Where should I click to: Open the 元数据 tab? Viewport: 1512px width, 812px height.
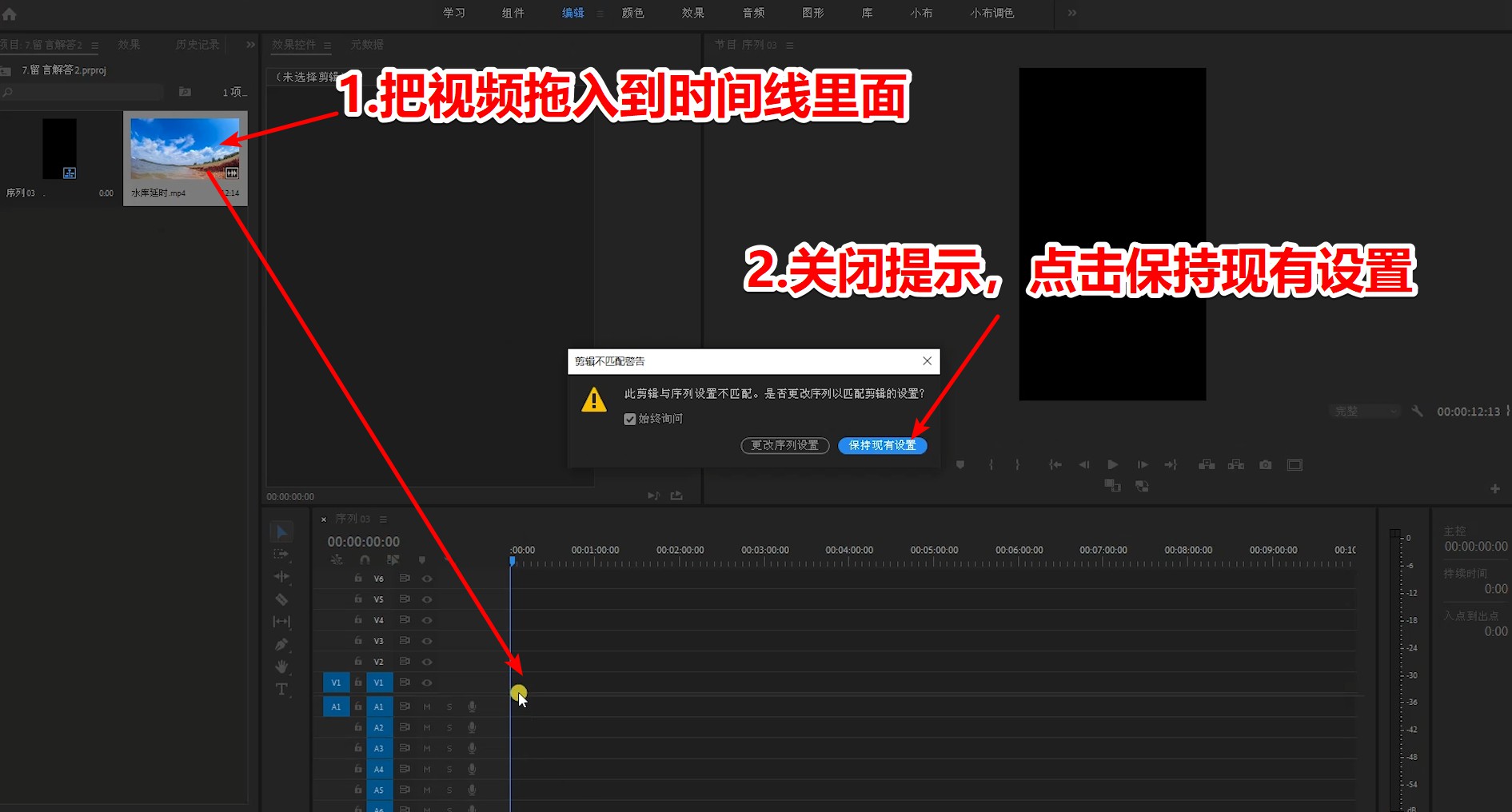tap(366, 45)
